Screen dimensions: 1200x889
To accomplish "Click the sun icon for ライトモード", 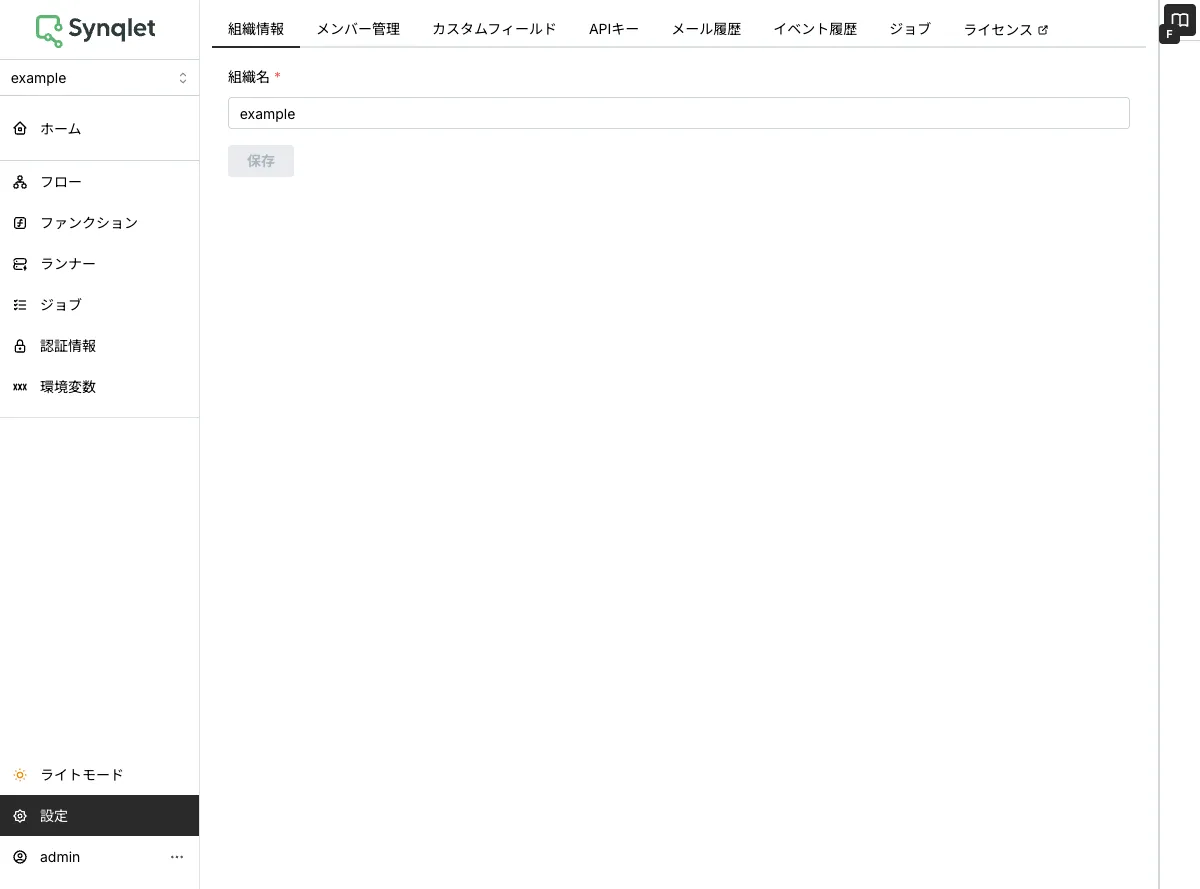I will point(20,775).
